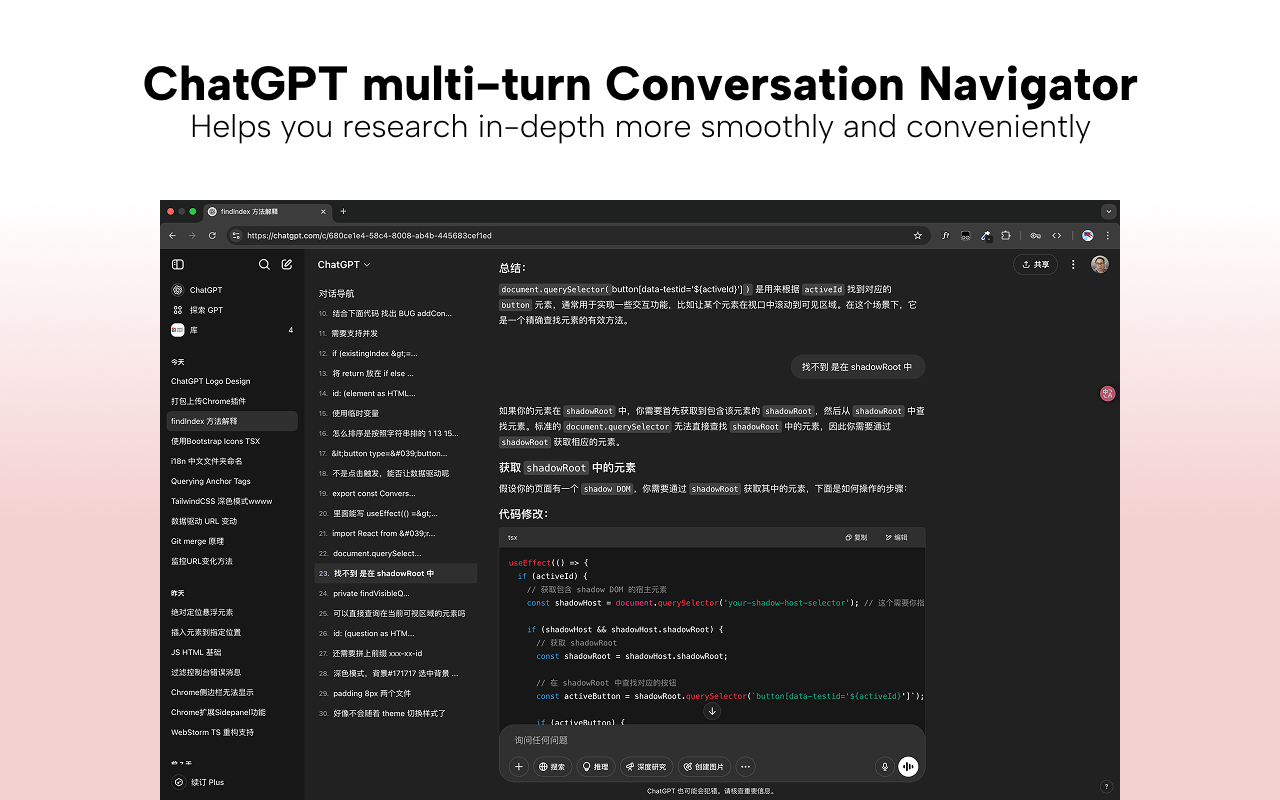Open the ChatGPT Logo Design conversation
This screenshot has height=800, width=1280.
[x=232, y=381]
